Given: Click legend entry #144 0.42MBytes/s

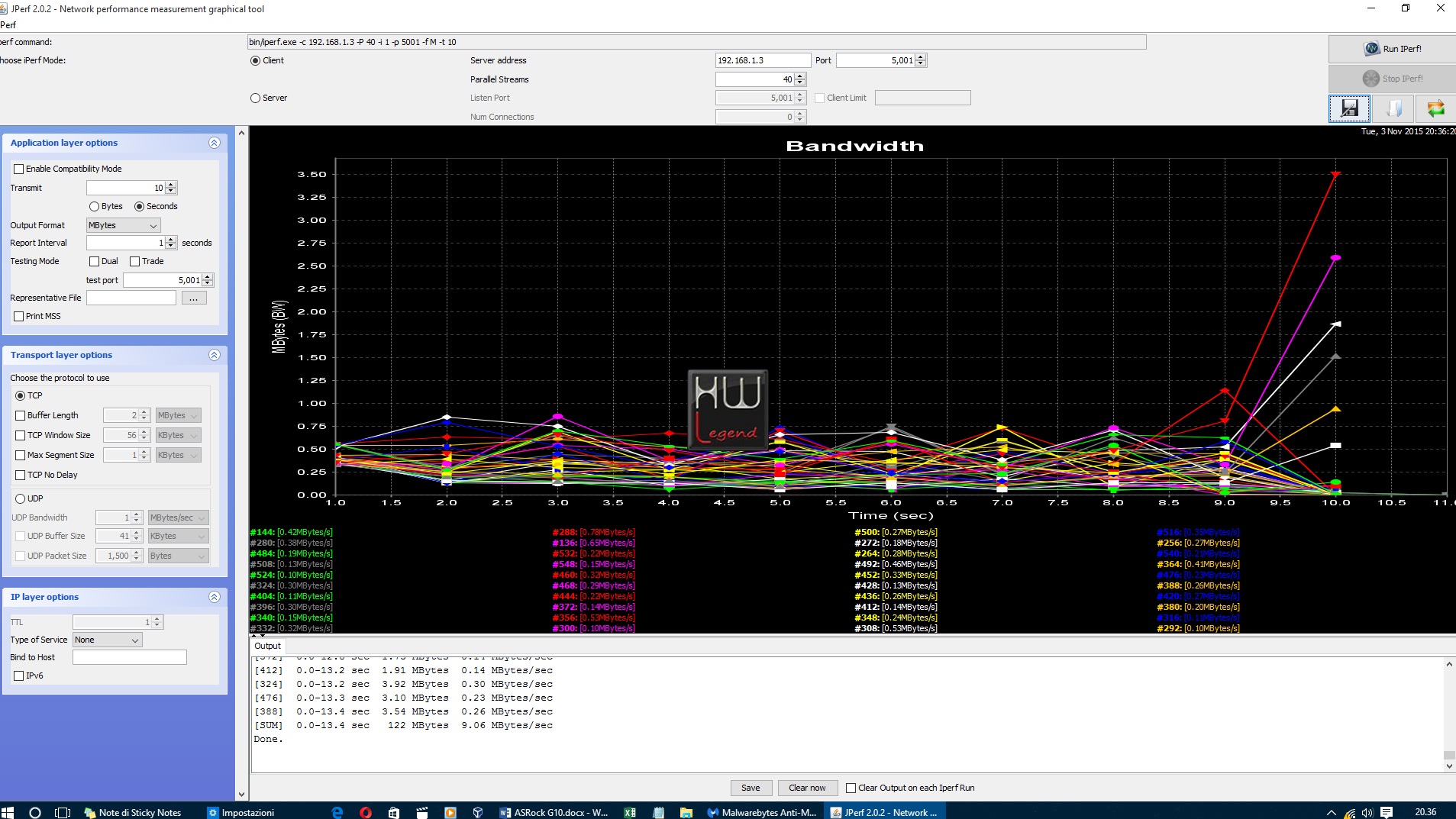Looking at the screenshot, I should 292,532.
